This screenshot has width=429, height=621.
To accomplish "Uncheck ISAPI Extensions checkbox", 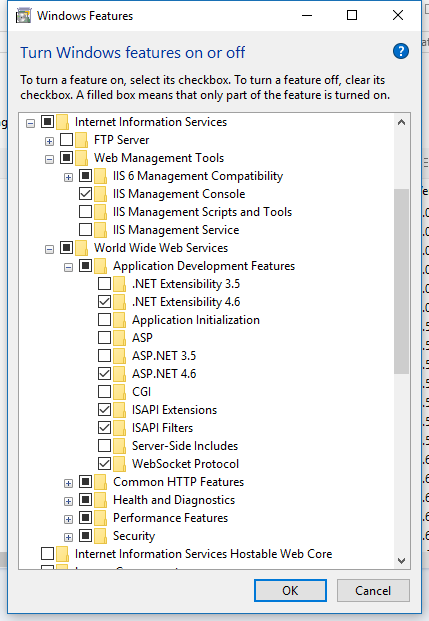I will click(105, 409).
